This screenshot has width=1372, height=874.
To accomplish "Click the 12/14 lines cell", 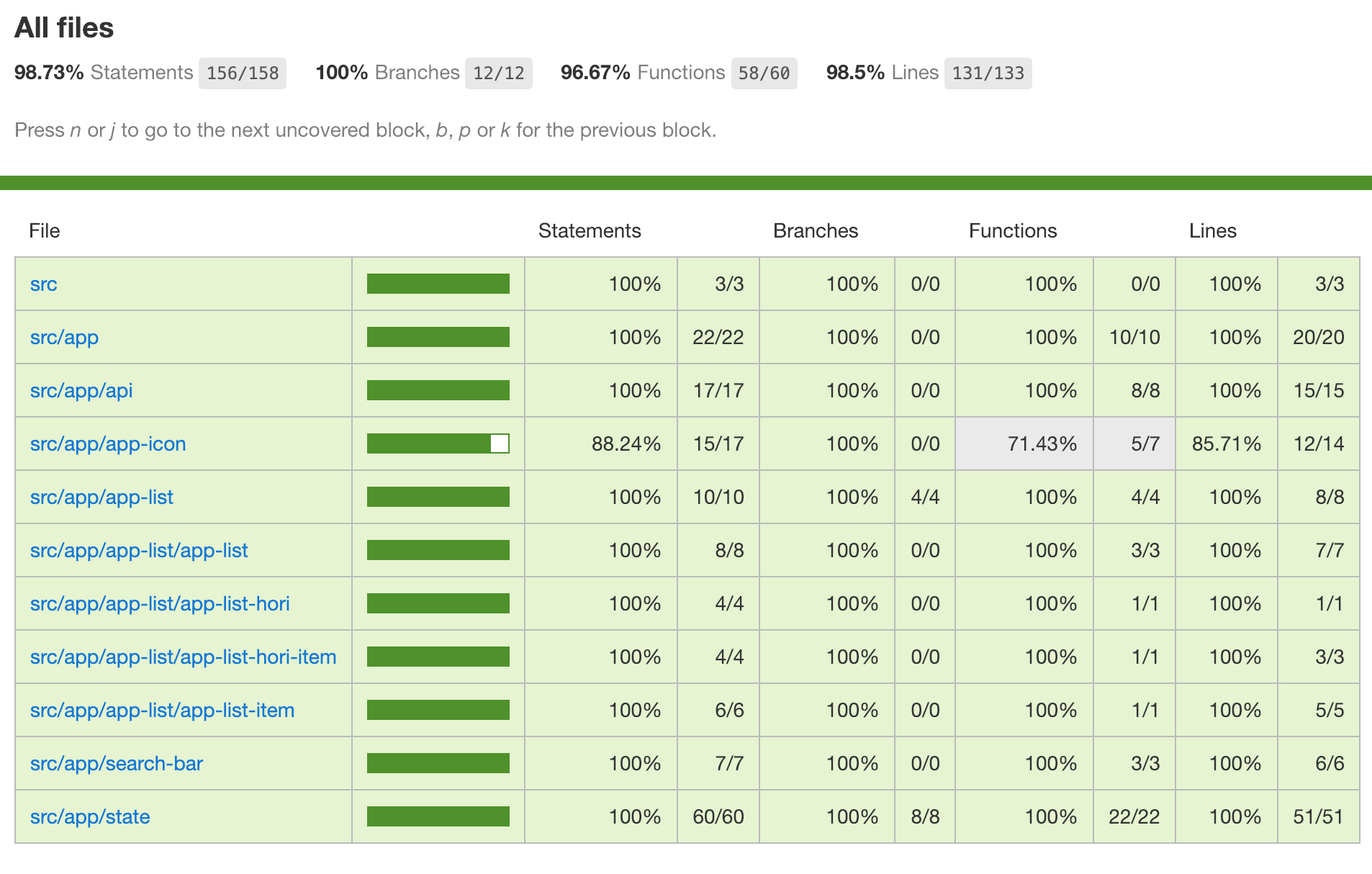I will click(x=1319, y=444).
